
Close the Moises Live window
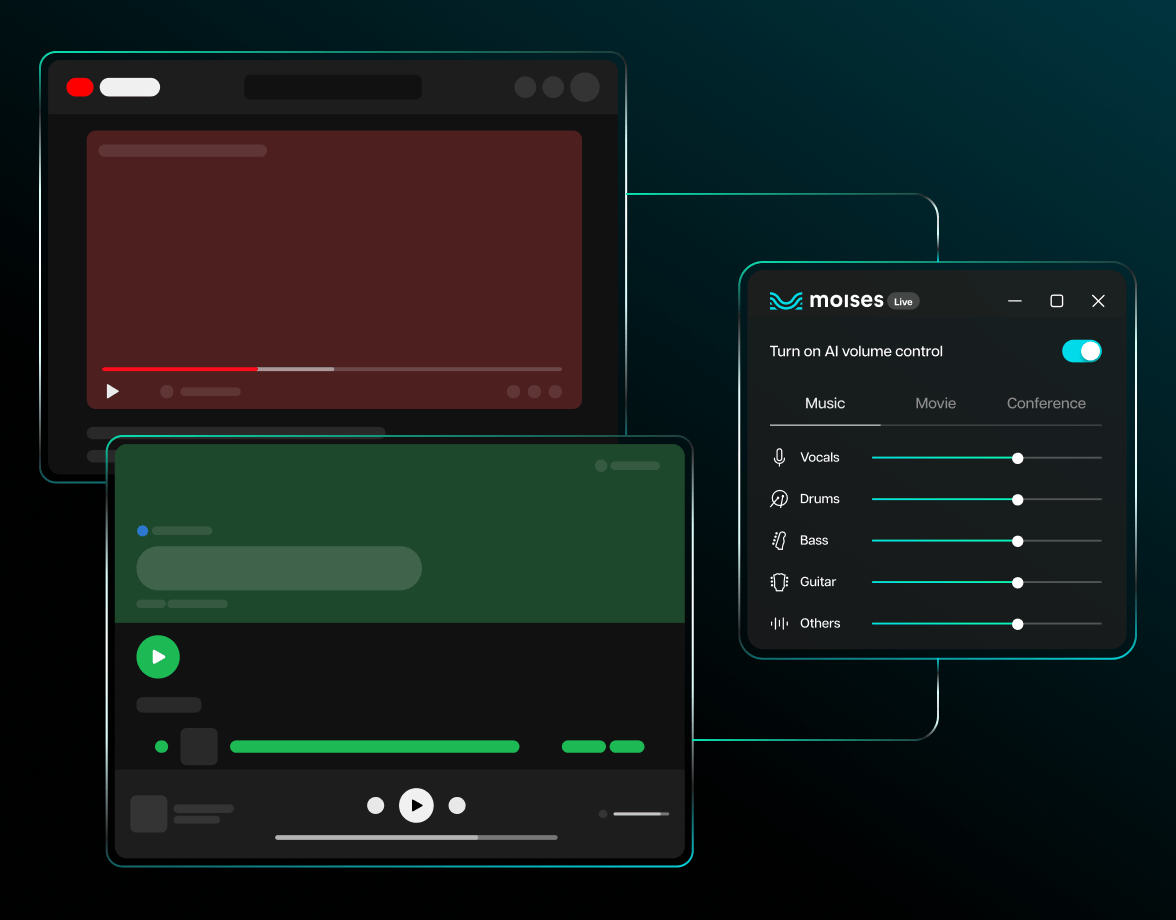(1098, 301)
